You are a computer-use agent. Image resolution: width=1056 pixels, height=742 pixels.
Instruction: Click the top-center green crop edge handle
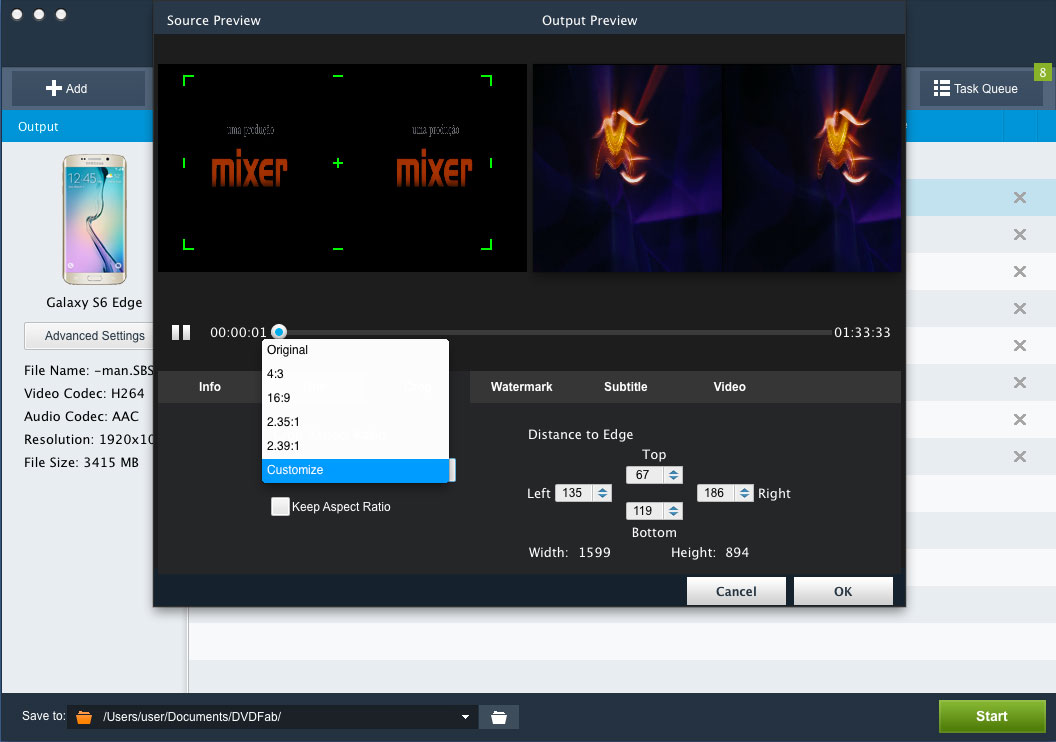pyautogui.click(x=338, y=76)
